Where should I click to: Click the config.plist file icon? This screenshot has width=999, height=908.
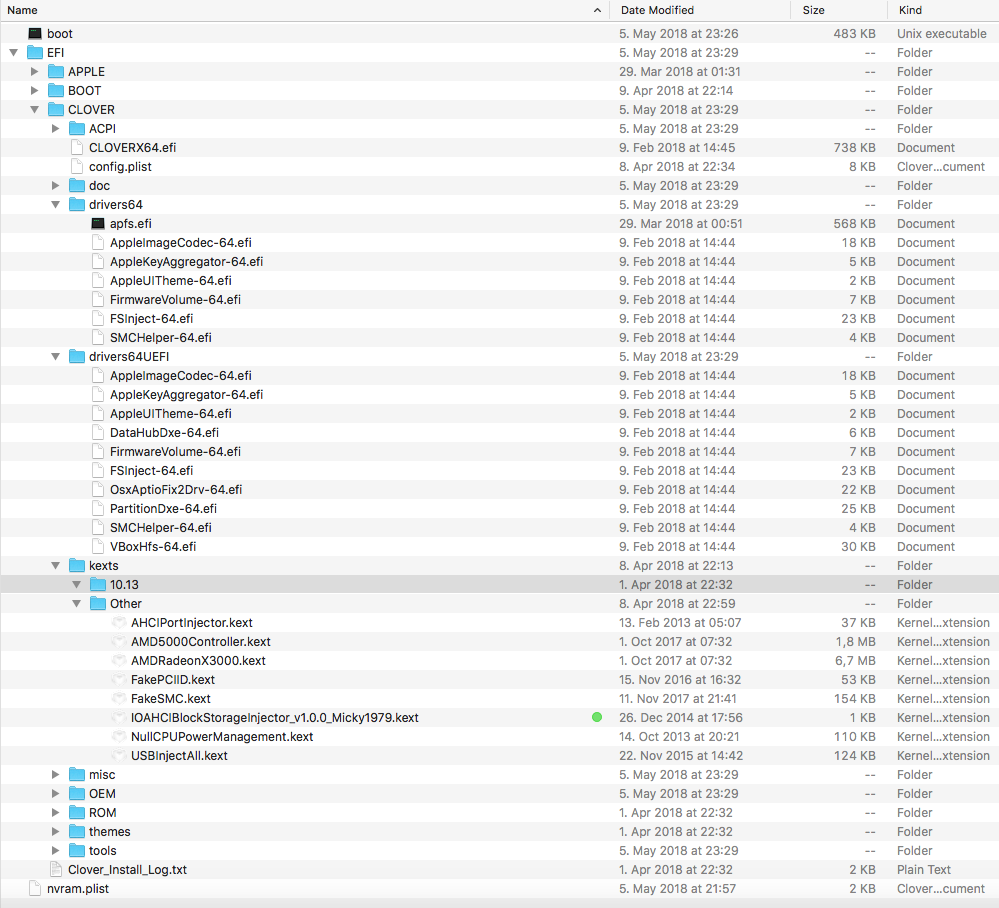pyautogui.click(x=77, y=166)
